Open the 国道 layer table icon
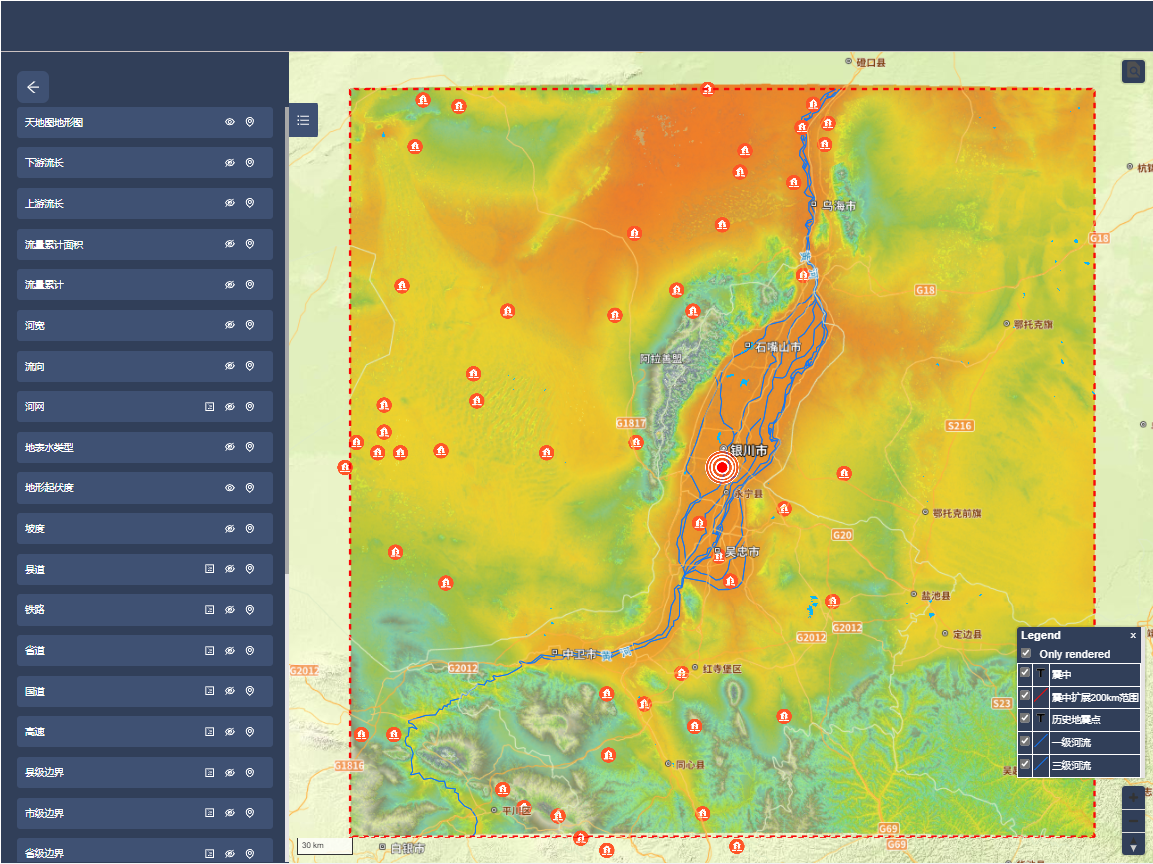Screen dimensions: 1153x864 [x=209, y=691]
